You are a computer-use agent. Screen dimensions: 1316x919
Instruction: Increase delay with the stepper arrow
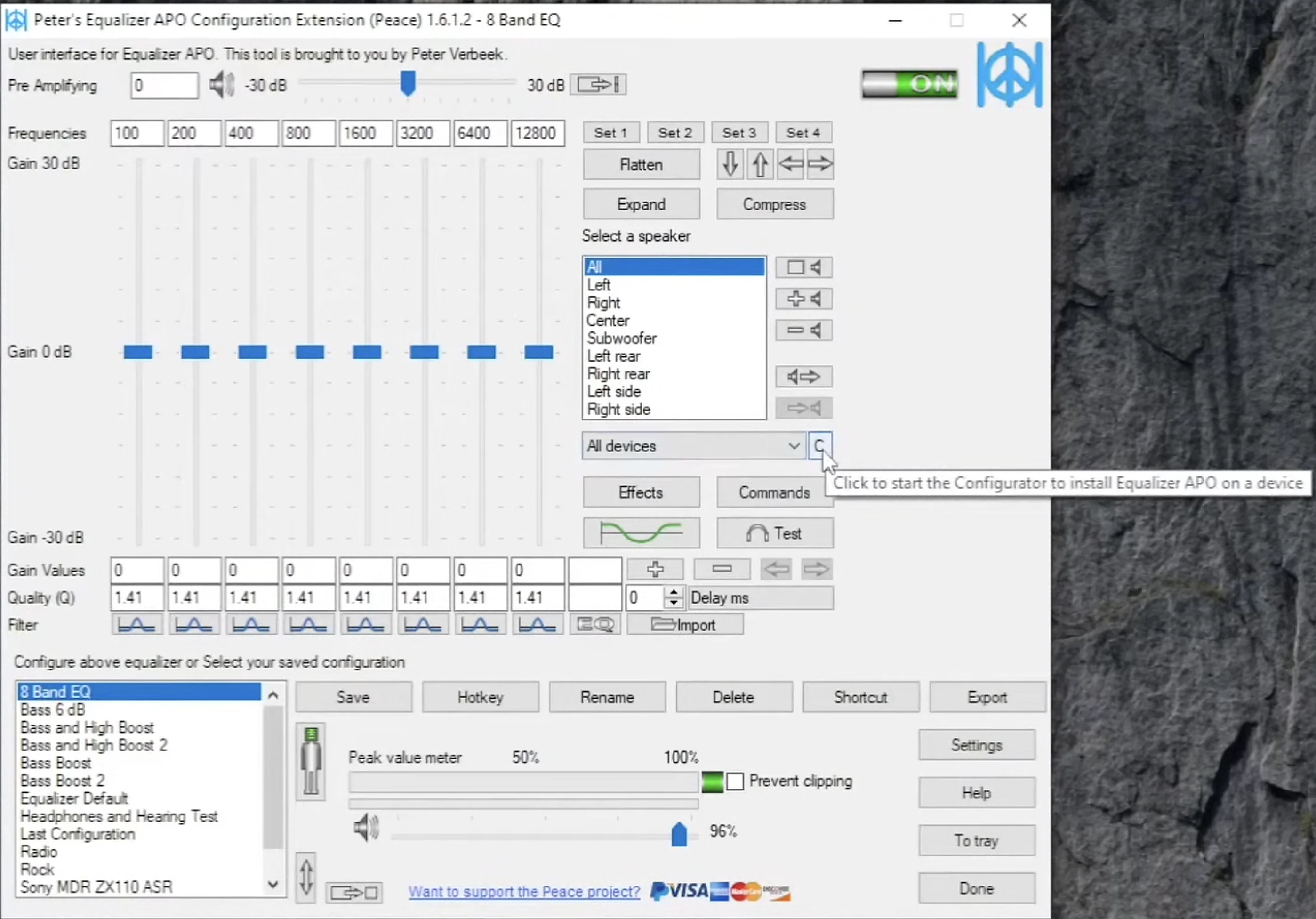pos(674,592)
